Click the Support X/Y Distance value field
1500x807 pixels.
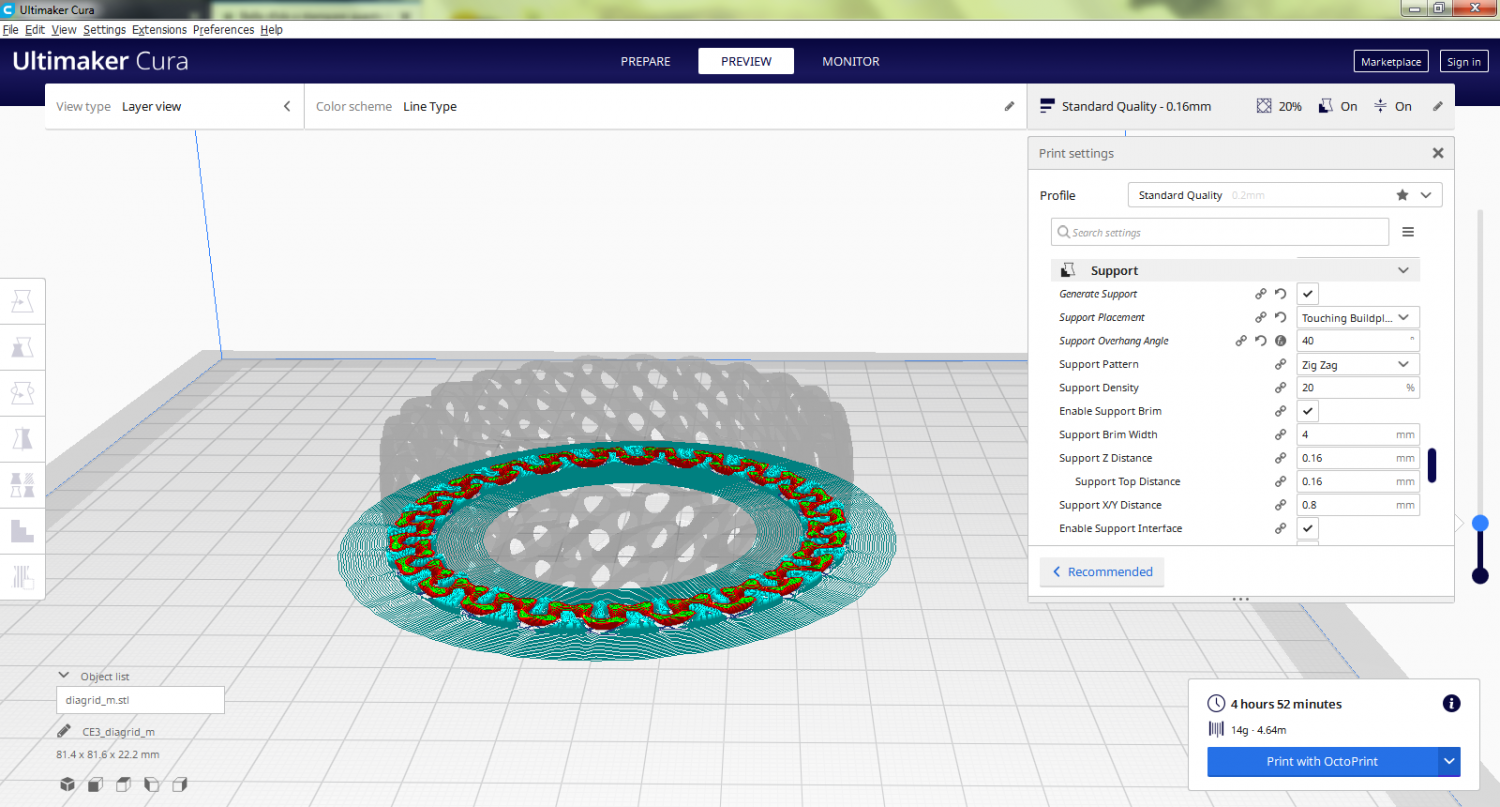click(x=1358, y=505)
